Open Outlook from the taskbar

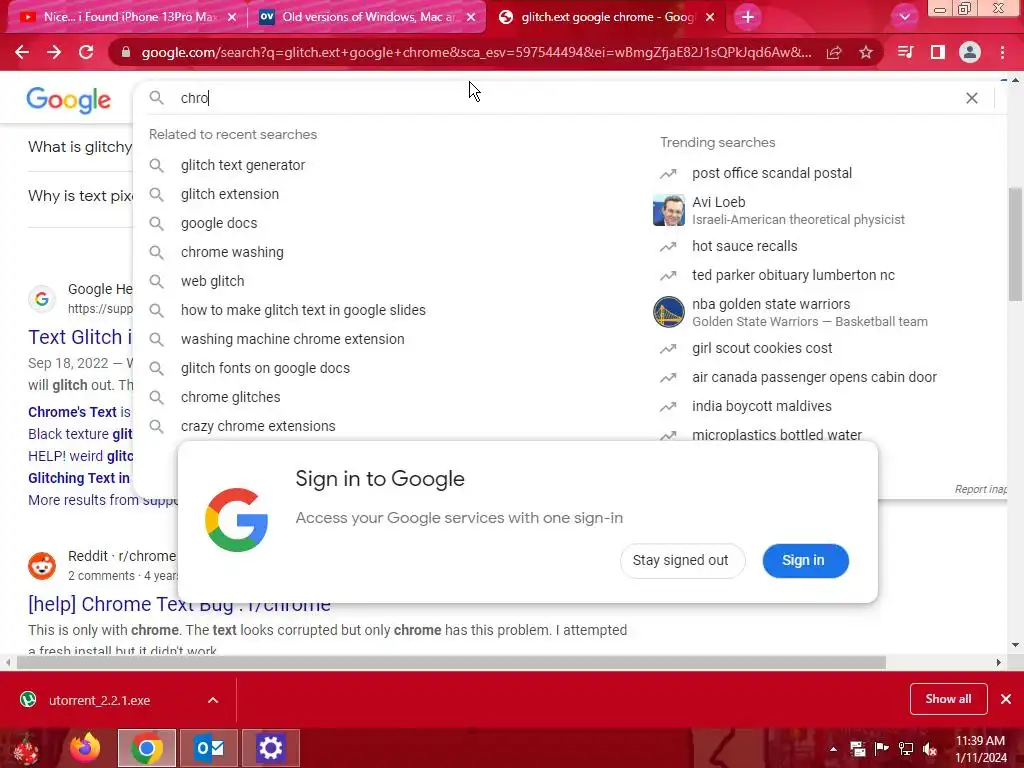tap(210, 748)
